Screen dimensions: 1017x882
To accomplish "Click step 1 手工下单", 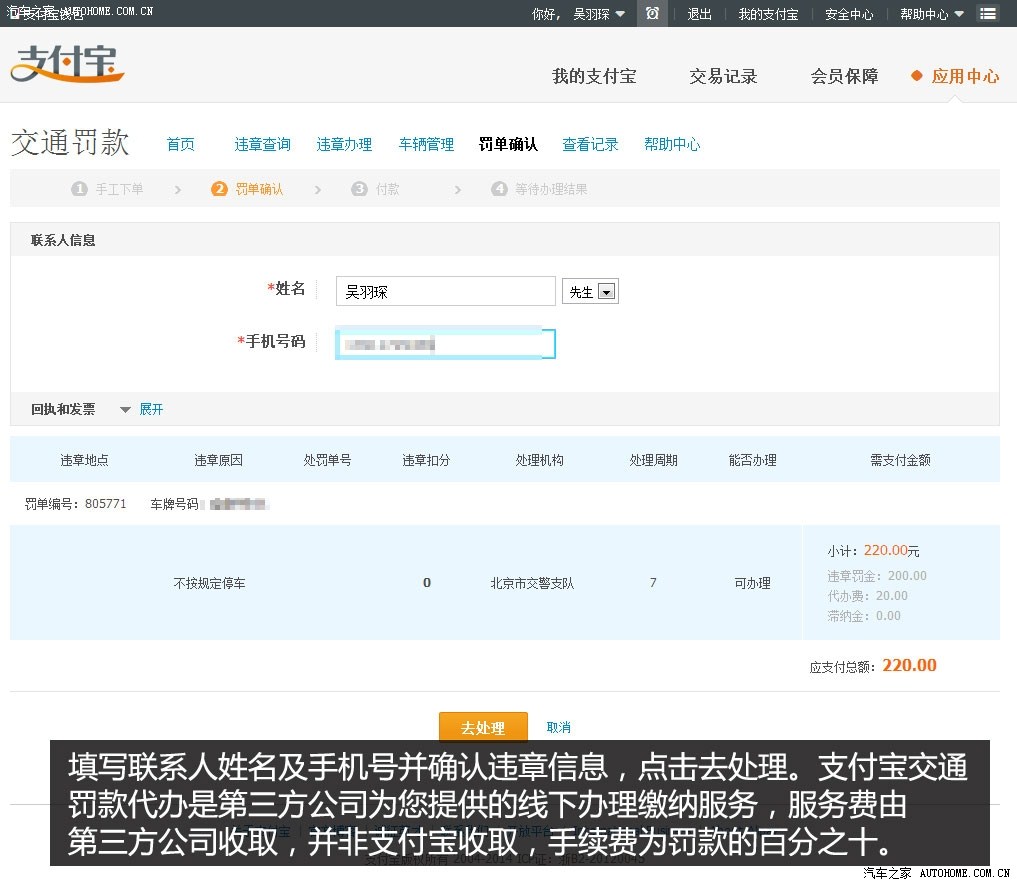I will tap(108, 189).
